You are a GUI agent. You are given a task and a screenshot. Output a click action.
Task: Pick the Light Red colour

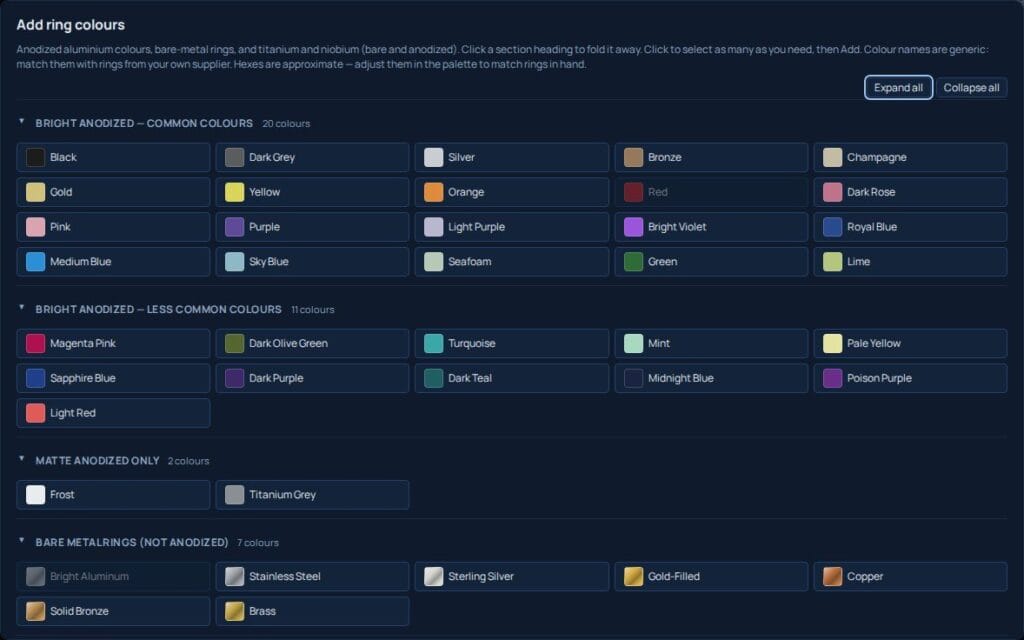point(114,413)
